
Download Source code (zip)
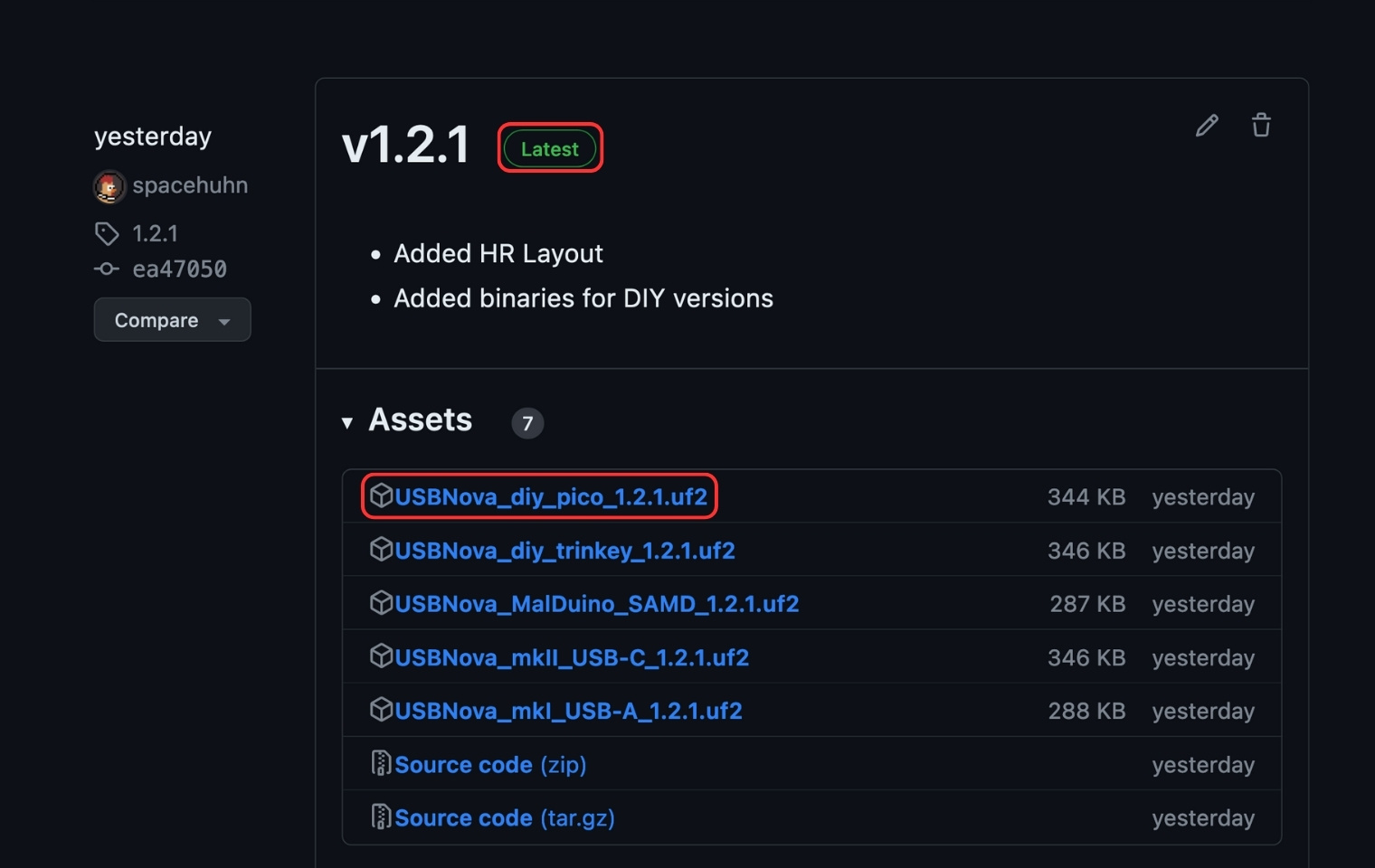(490, 765)
